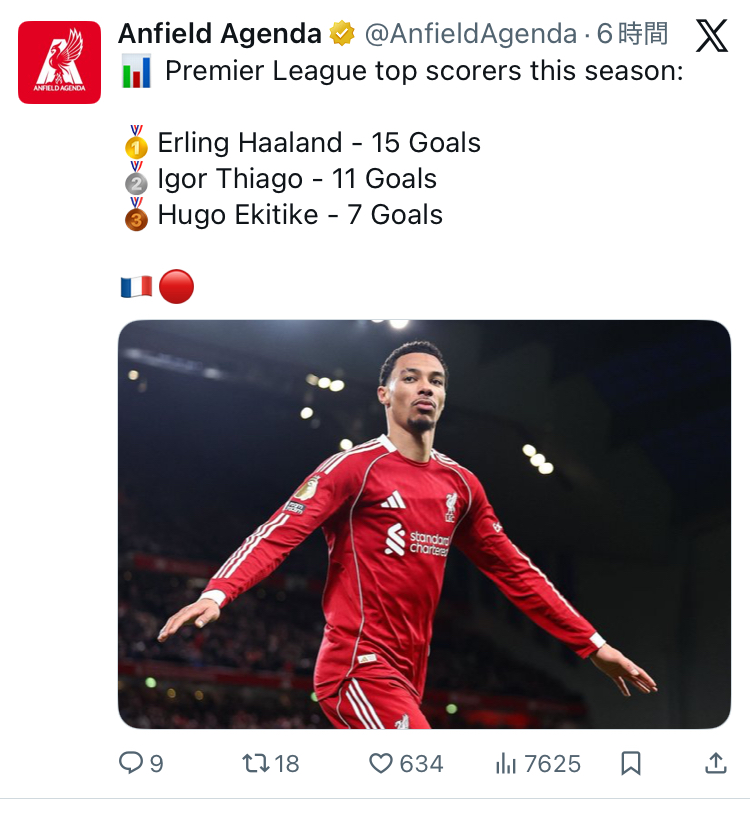Click the Erling Haaland top scorer line
The image size is (750, 816).
(318, 143)
